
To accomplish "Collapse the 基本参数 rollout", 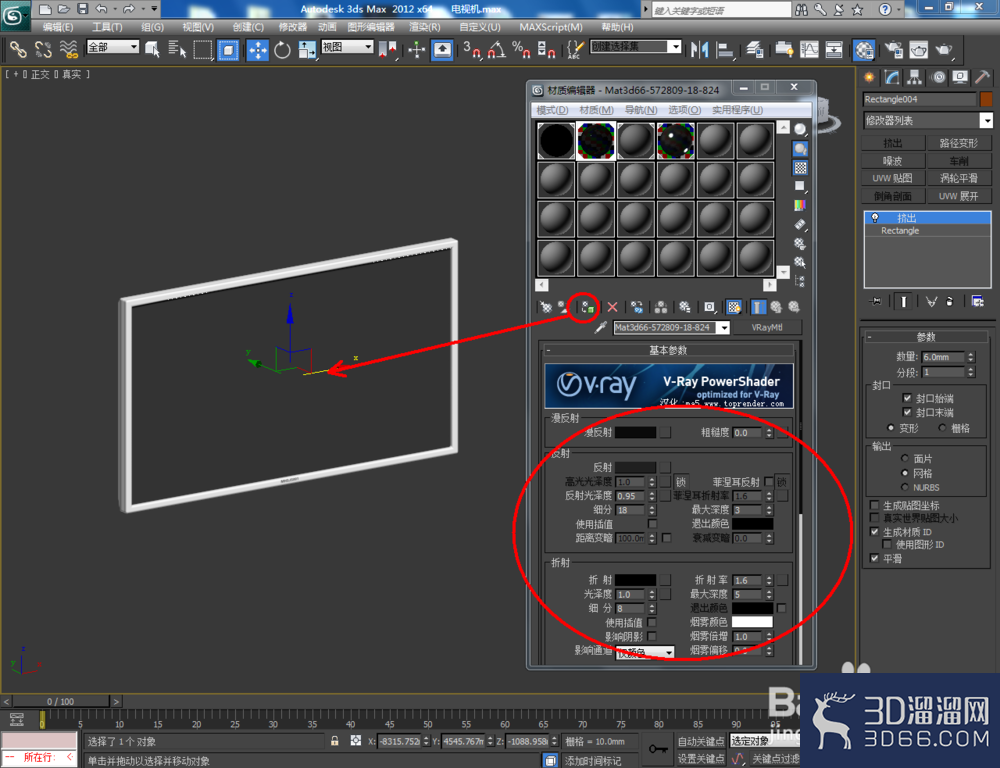I will pos(668,350).
